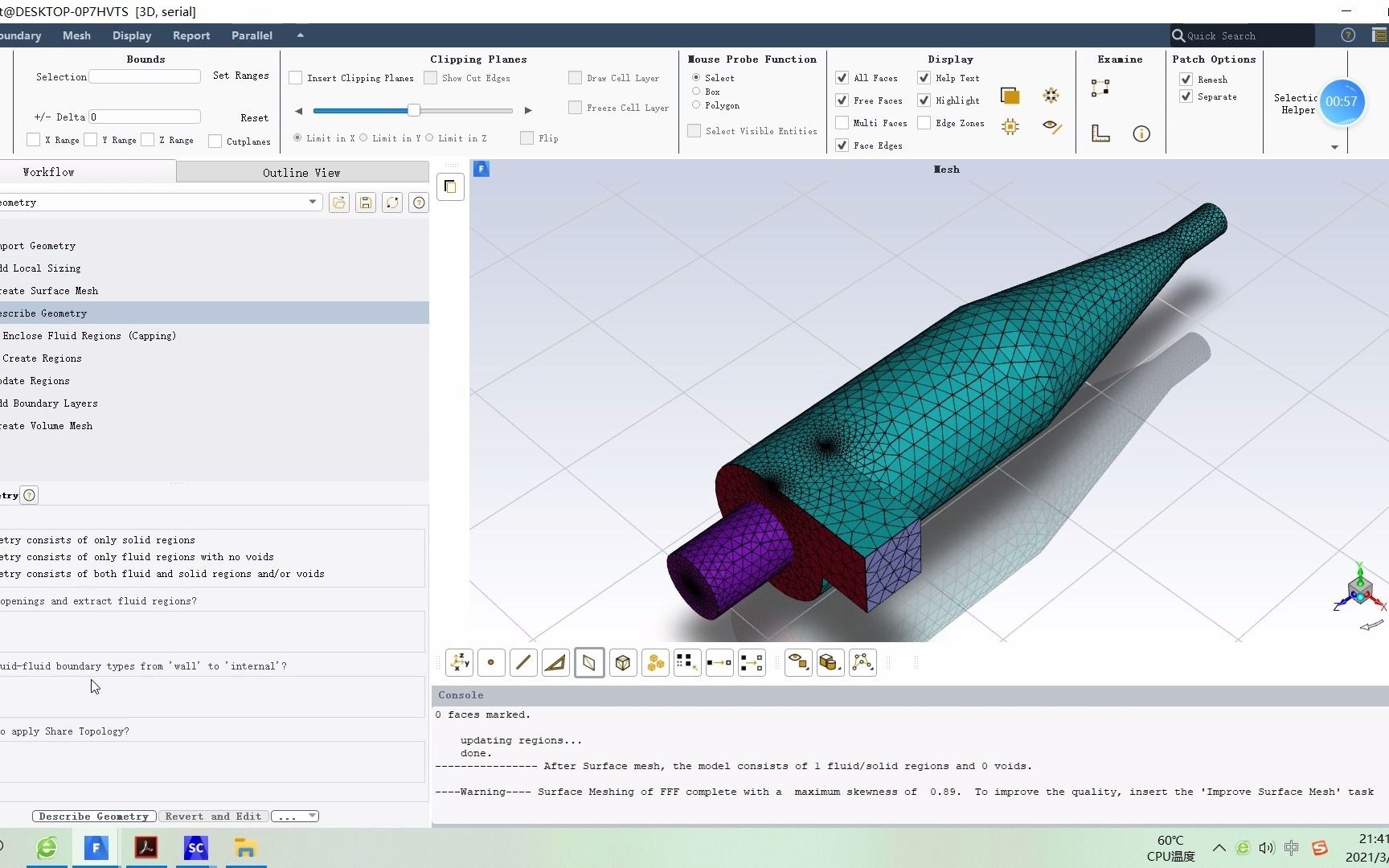Screen dimensions: 1389x868
Task: Expand the '...' dropdown next to Revert and Edit
Action: click(295, 816)
